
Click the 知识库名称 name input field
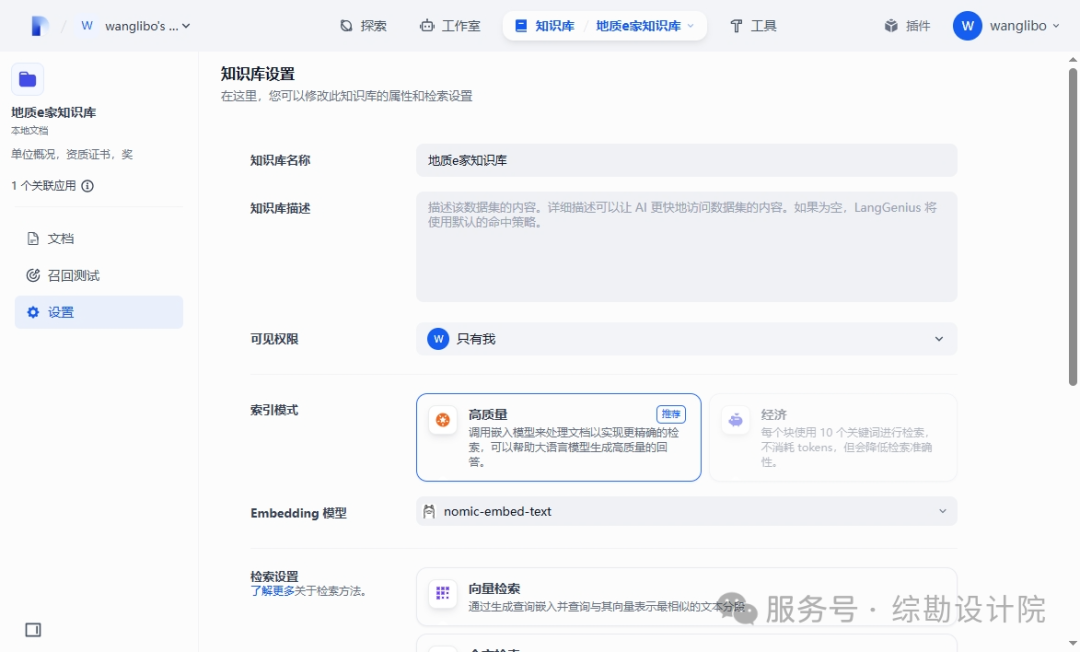[x=686, y=160]
